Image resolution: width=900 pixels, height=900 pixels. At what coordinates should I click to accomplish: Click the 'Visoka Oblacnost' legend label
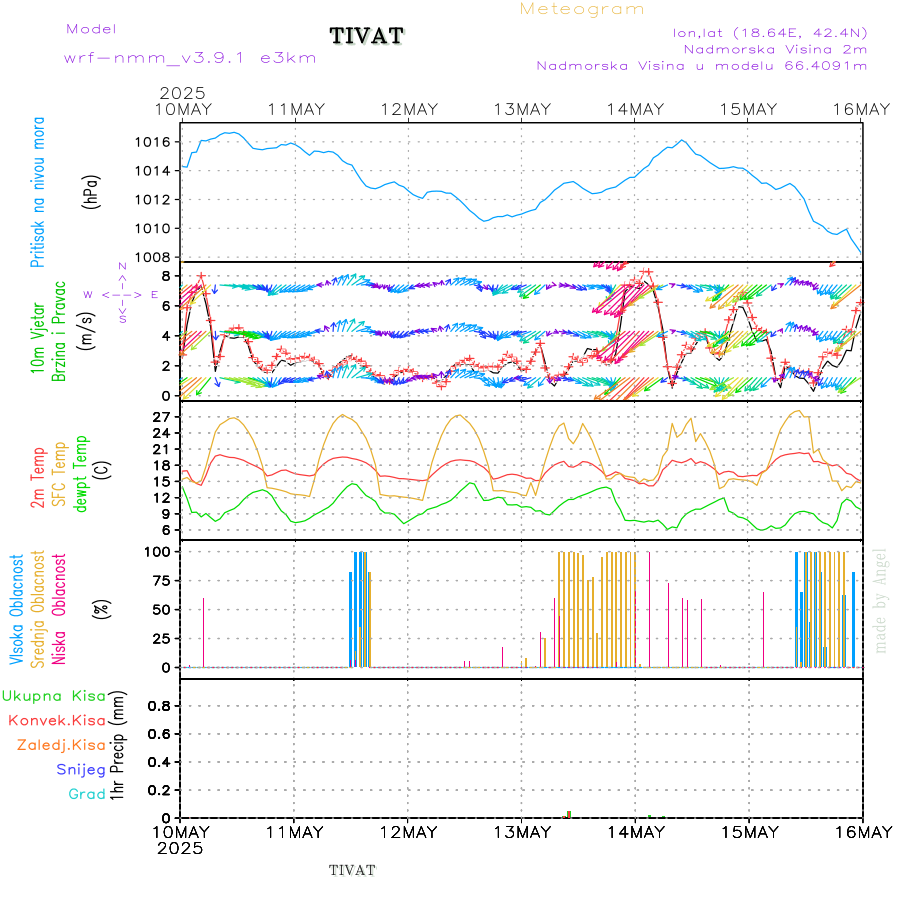17,608
